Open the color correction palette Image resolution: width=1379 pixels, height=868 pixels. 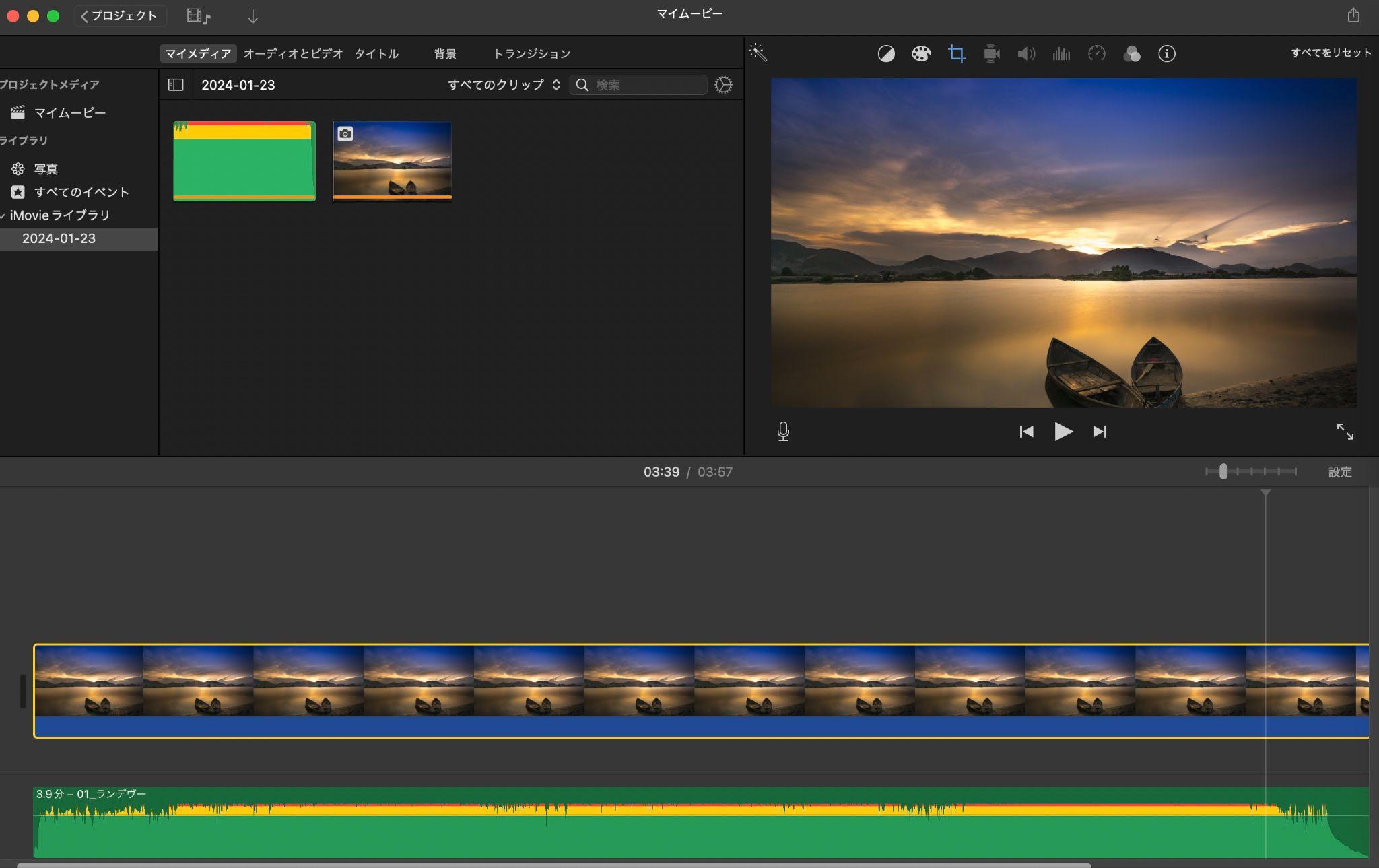pos(921,54)
